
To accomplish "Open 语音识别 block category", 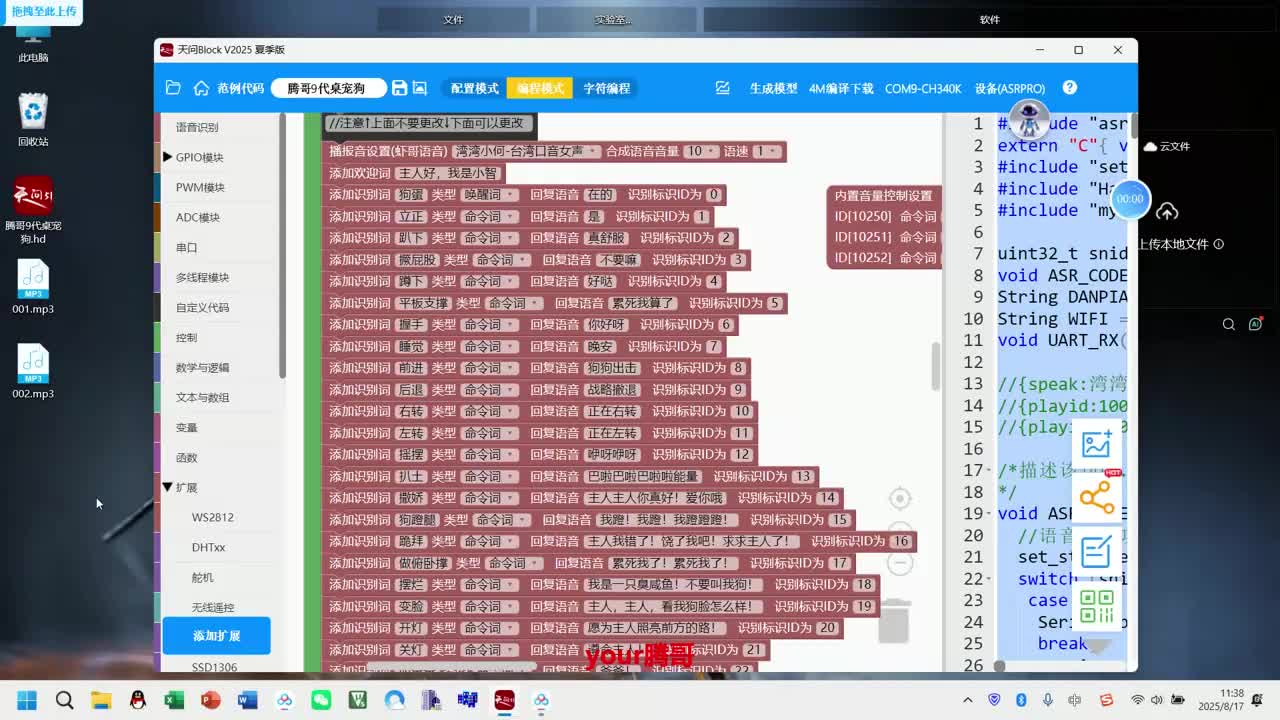I will coord(197,127).
